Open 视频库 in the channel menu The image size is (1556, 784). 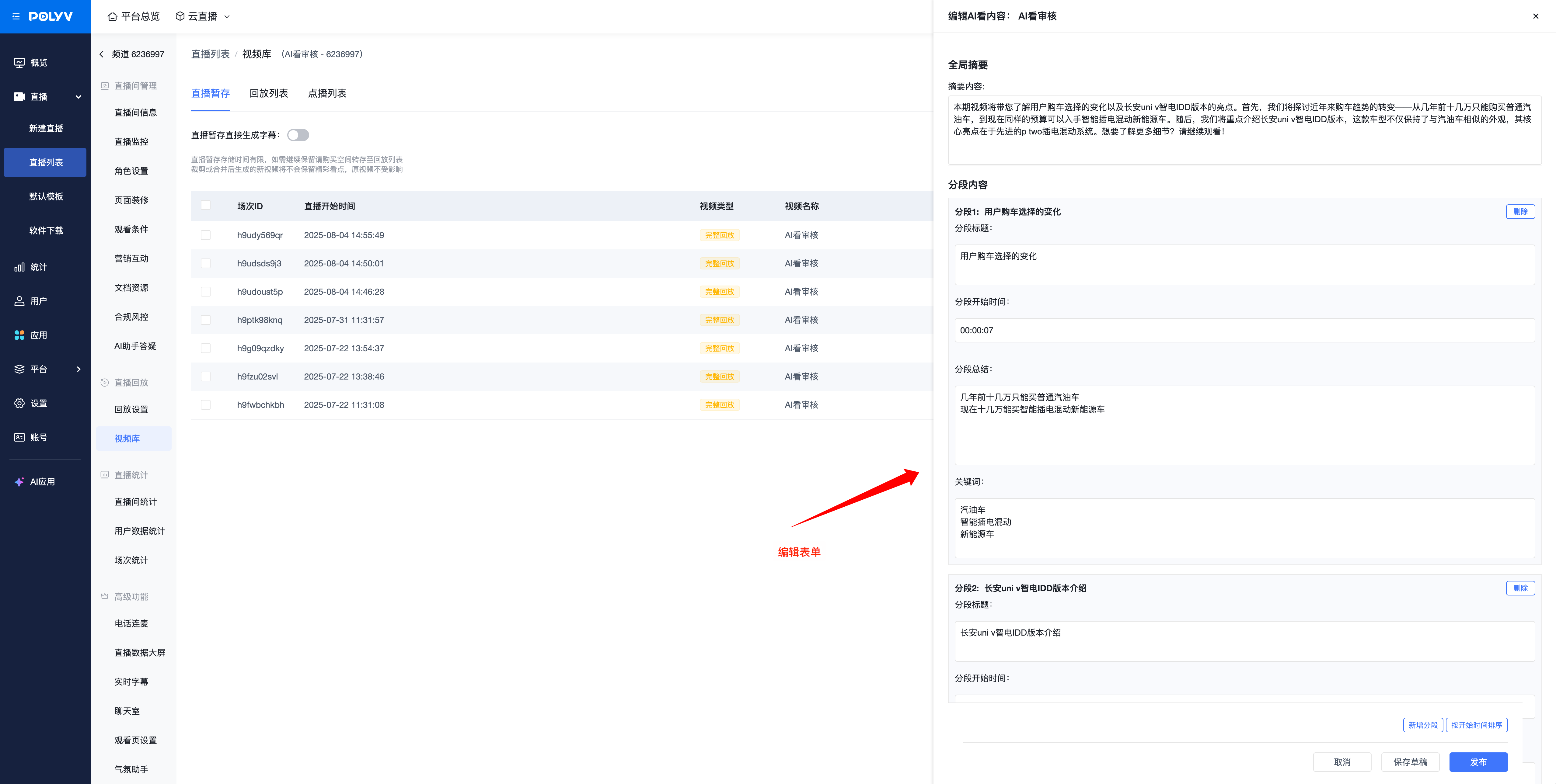click(134, 439)
